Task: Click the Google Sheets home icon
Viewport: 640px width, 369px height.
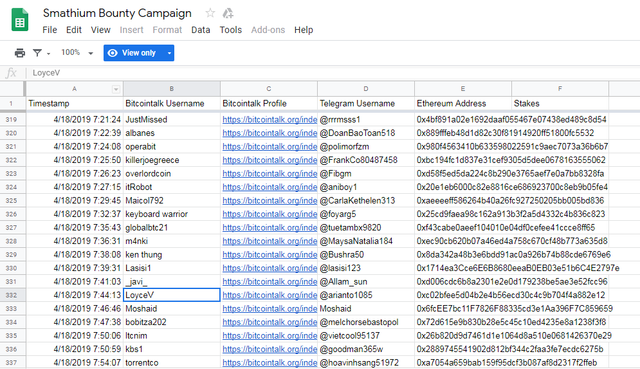Action: 20,20
